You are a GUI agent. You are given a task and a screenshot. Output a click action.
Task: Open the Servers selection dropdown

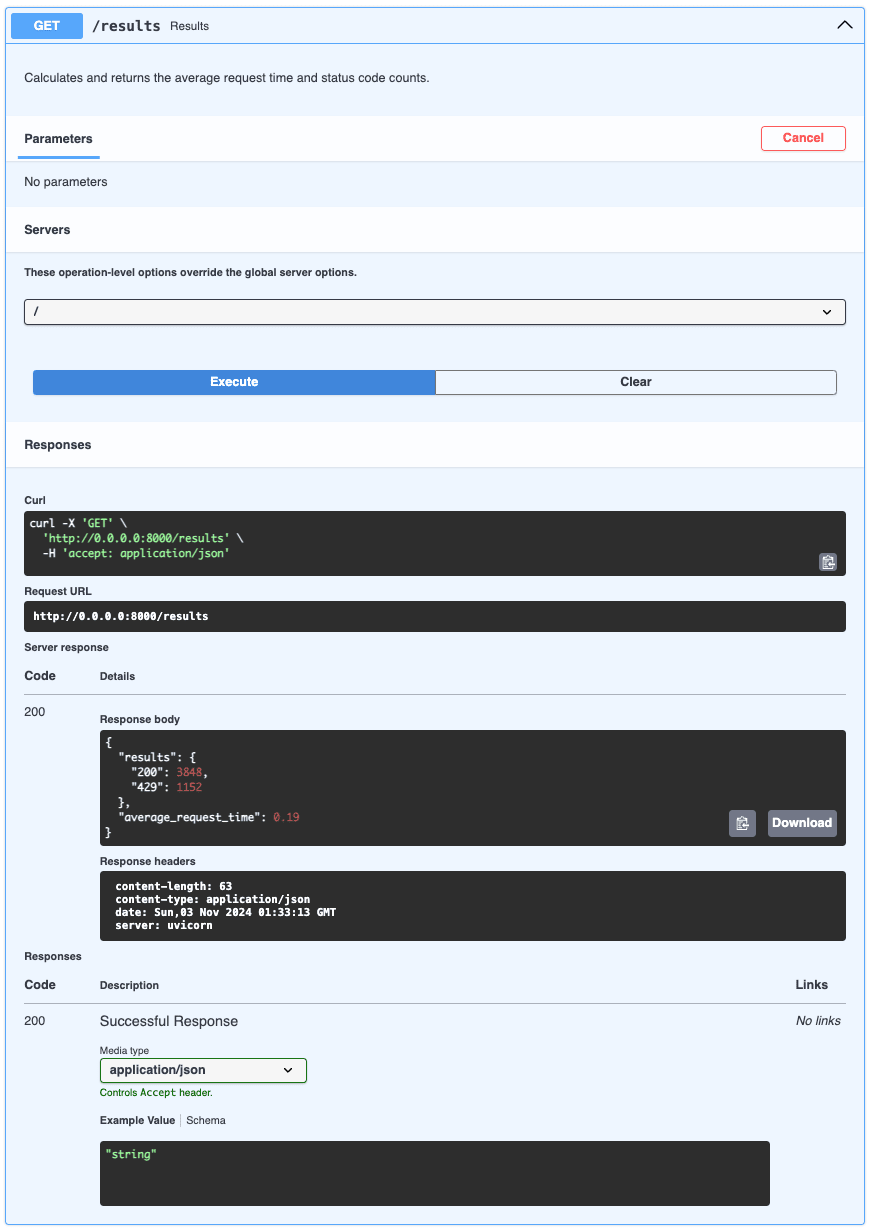tap(436, 311)
